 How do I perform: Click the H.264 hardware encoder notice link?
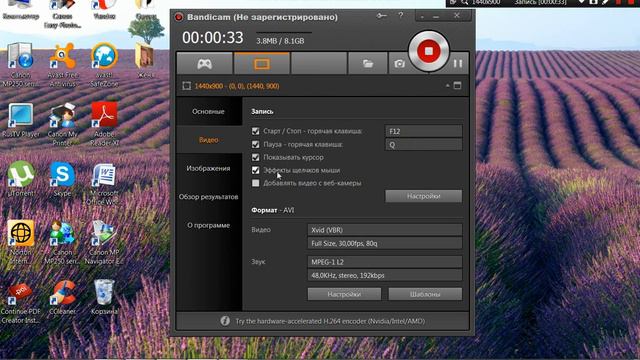(330, 321)
